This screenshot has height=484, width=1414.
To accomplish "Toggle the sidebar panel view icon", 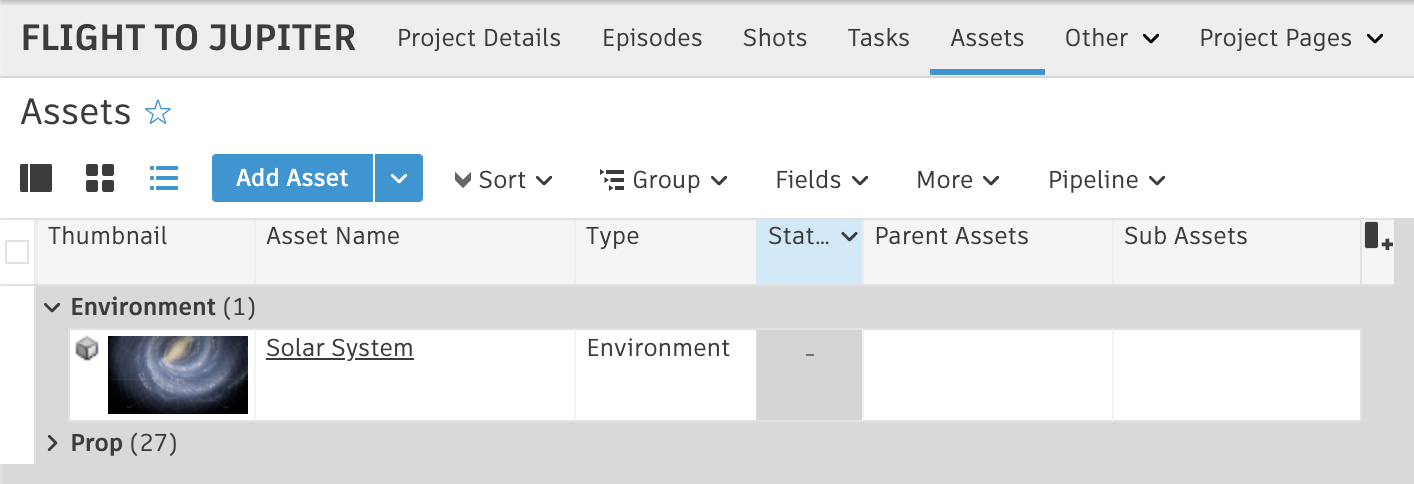I will coord(36,179).
